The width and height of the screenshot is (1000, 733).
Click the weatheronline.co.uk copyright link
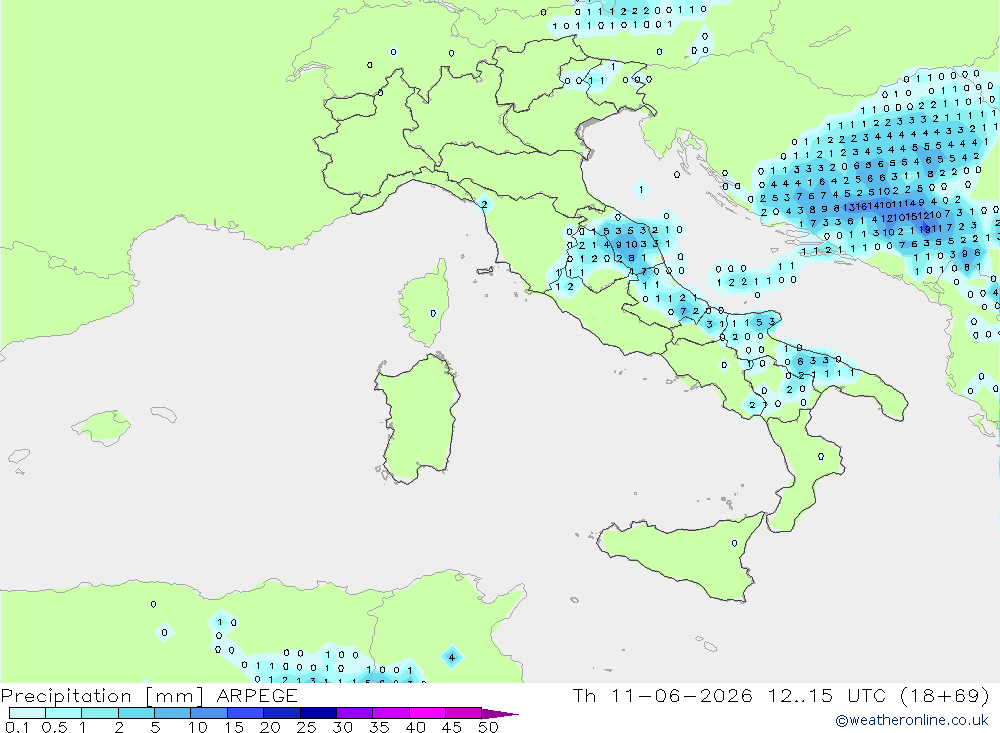pos(912,720)
